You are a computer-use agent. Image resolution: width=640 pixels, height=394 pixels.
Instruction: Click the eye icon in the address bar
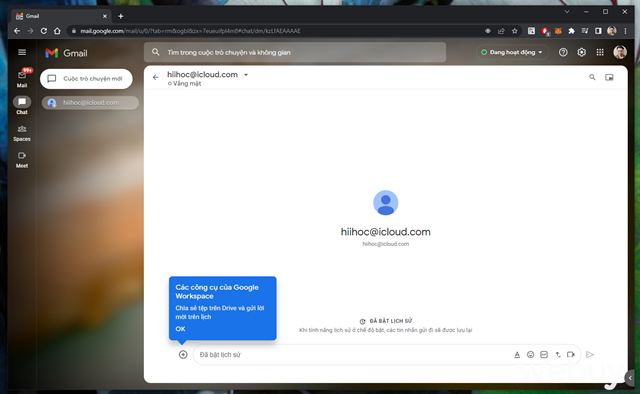[488, 31]
